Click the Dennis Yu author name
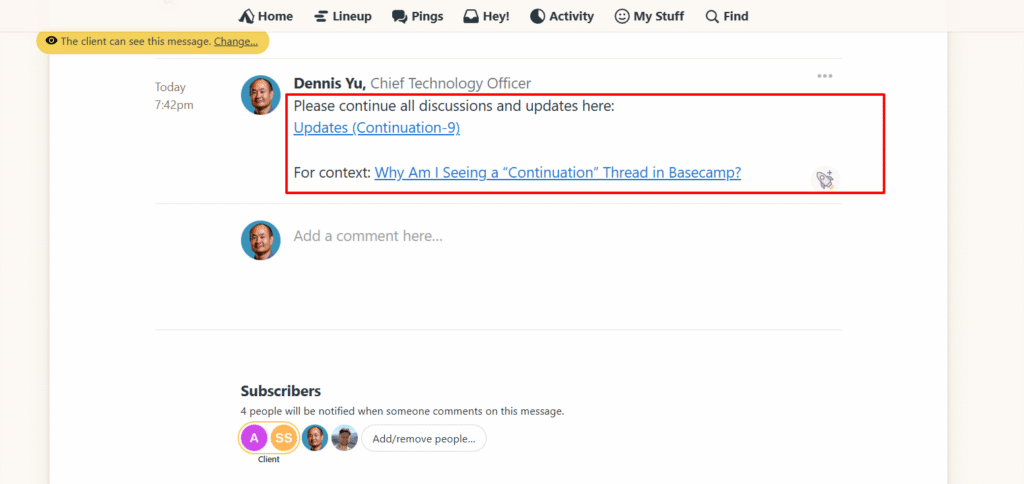This screenshot has width=1024, height=484. 329,83
